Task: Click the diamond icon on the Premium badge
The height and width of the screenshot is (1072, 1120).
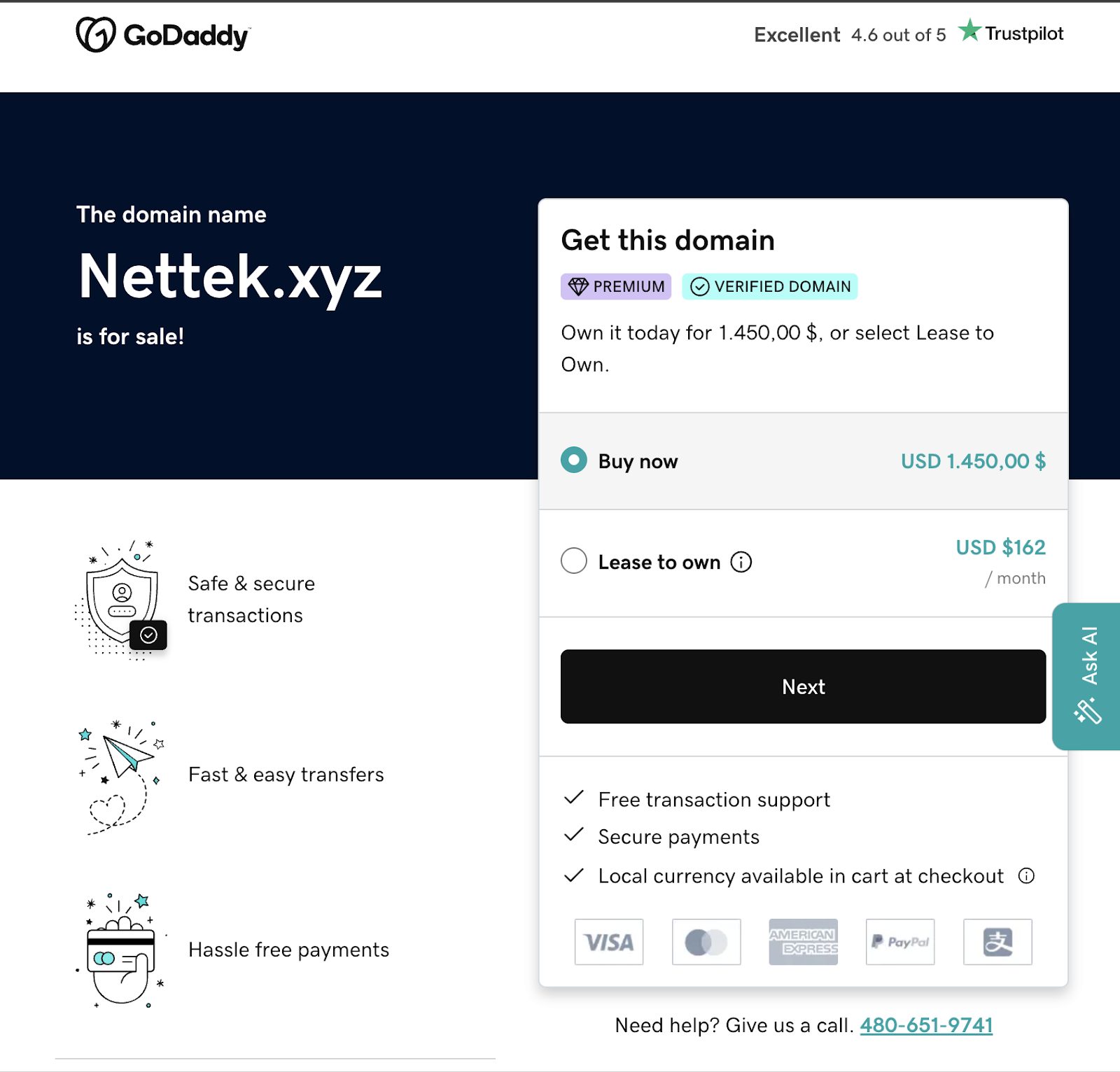Action: tap(578, 286)
